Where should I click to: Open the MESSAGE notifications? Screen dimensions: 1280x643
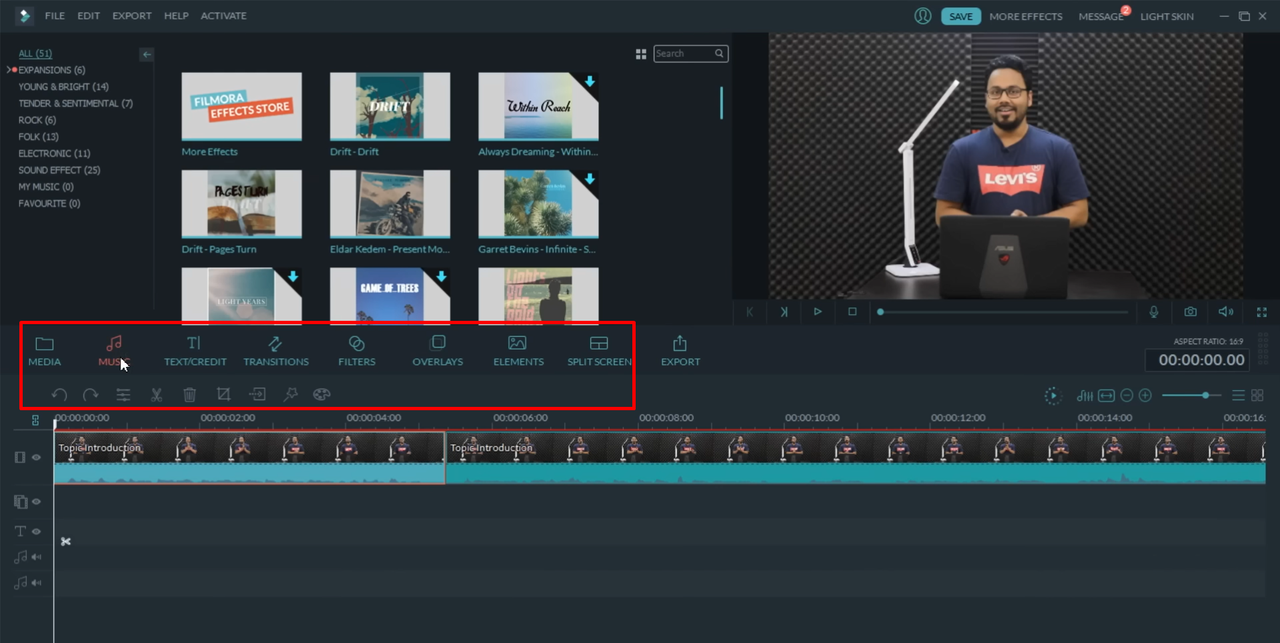point(1101,16)
